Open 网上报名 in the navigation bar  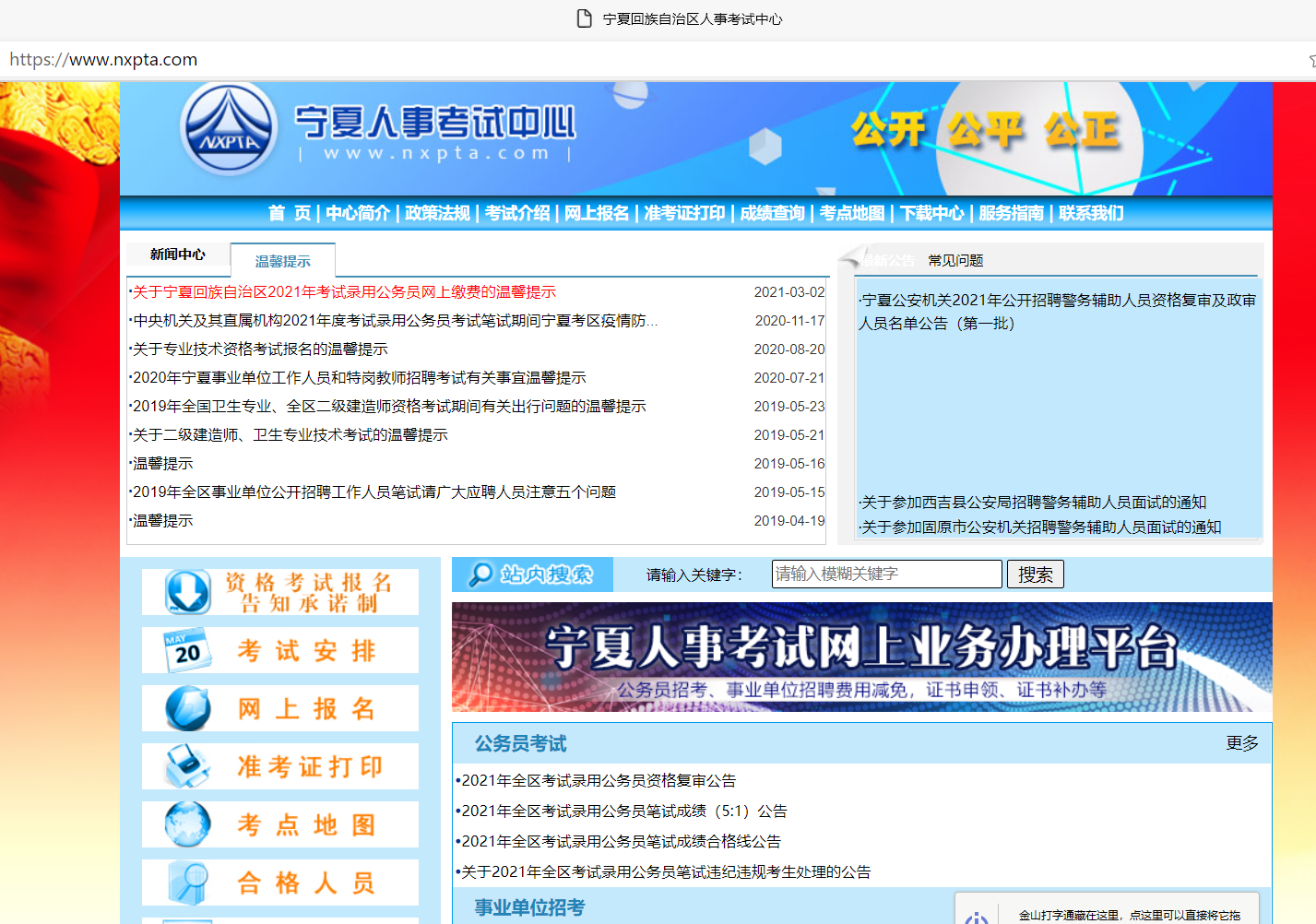pos(597,213)
